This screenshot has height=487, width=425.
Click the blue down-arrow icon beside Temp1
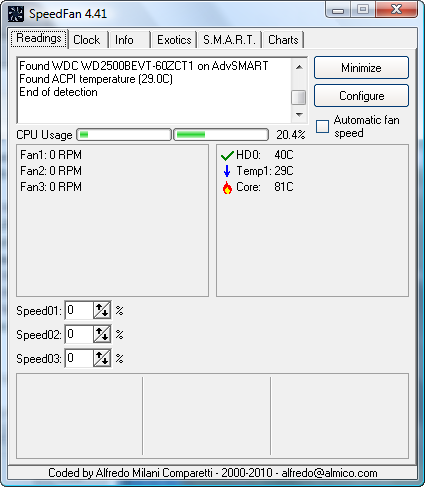click(x=227, y=171)
